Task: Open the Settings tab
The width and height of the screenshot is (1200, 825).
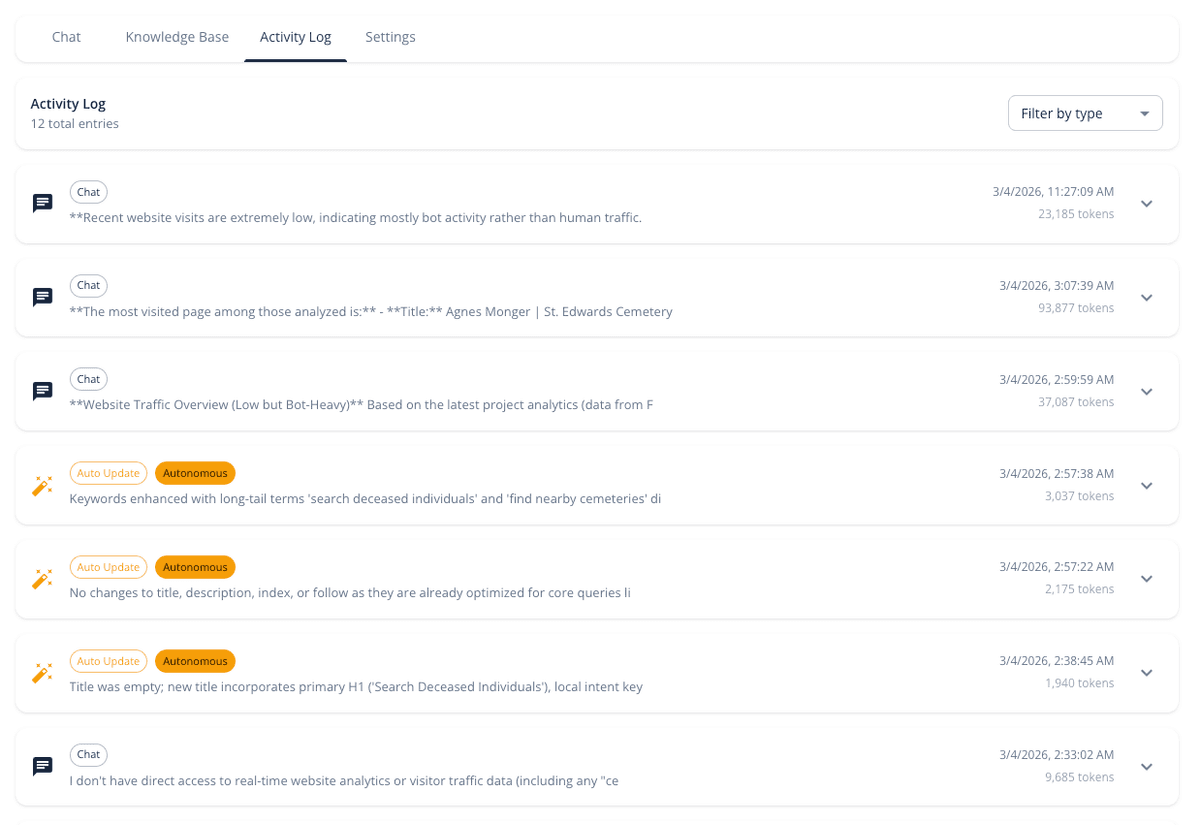Action: pyautogui.click(x=390, y=36)
